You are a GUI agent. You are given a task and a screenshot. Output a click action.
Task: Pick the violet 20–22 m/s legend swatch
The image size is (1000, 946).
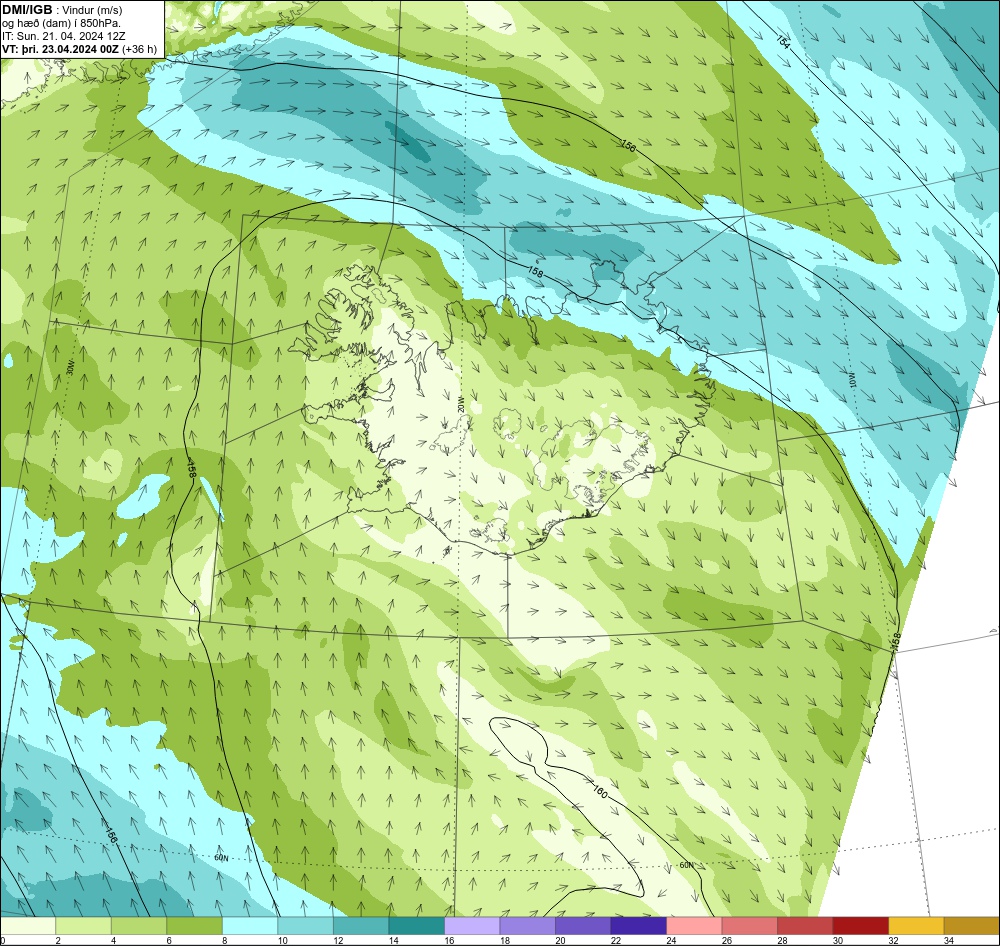coord(583,925)
